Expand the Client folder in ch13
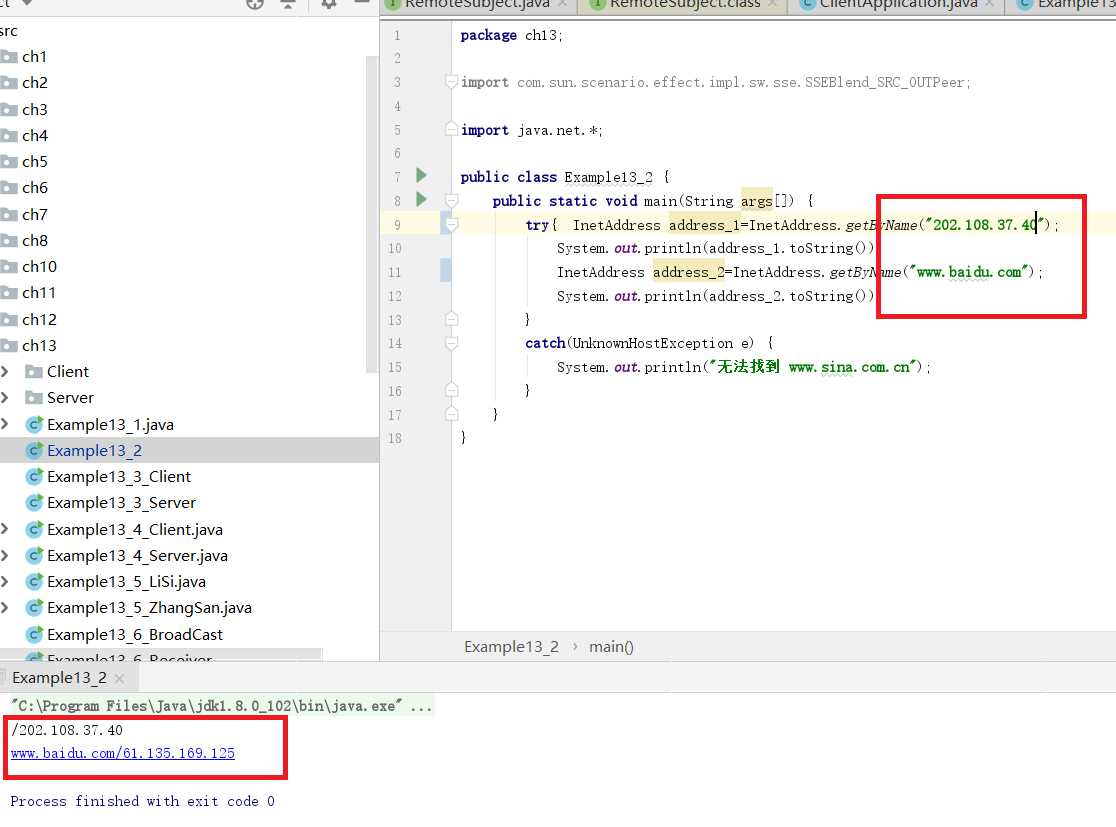This screenshot has height=827, width=1116. click(5, 372)
